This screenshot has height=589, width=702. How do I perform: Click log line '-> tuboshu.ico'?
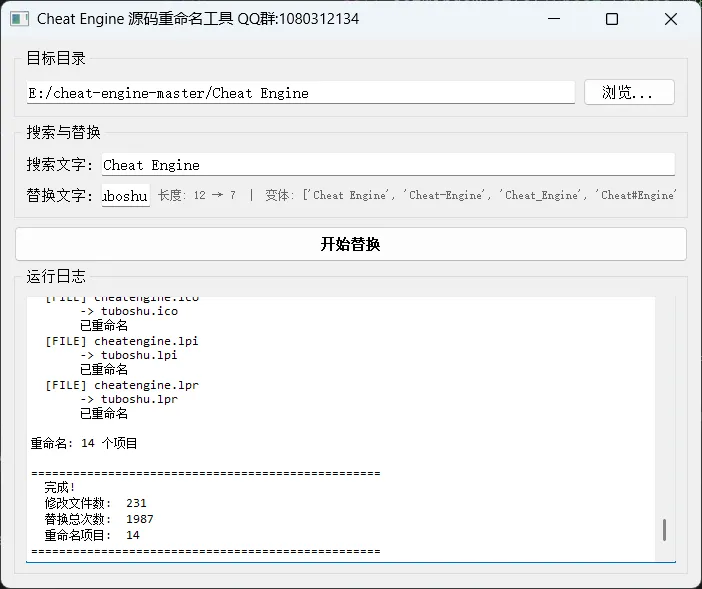[129, 311]
